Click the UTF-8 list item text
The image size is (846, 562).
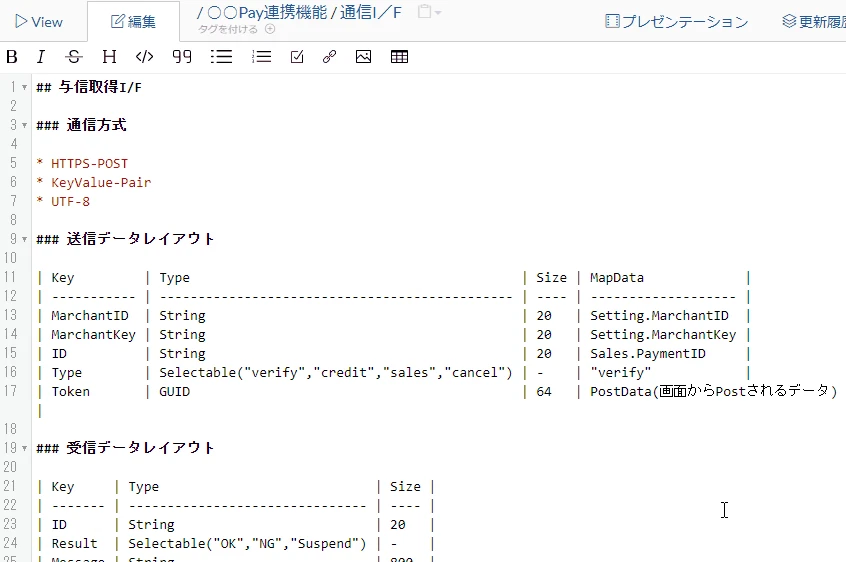click(x=70, y=202)
